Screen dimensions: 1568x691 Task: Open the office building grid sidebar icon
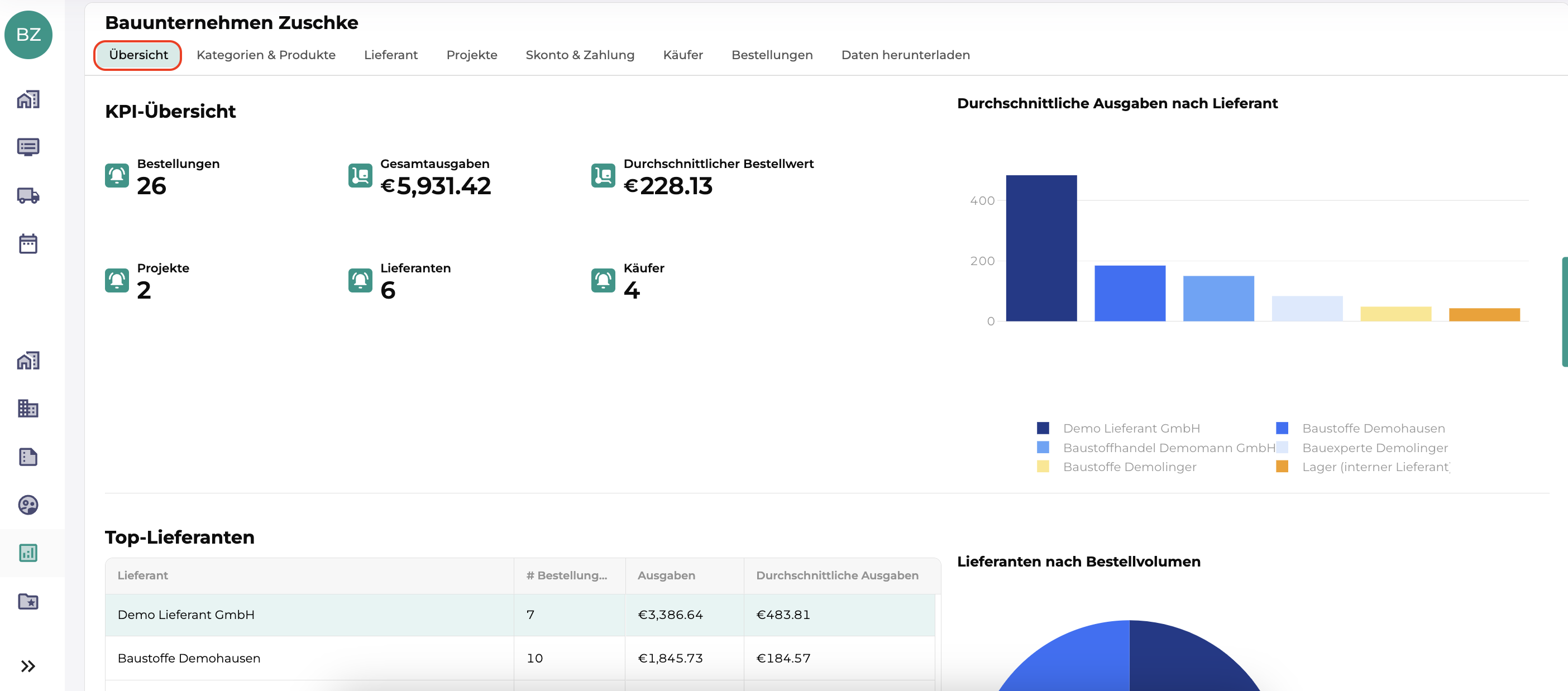(x=28, y=408)
